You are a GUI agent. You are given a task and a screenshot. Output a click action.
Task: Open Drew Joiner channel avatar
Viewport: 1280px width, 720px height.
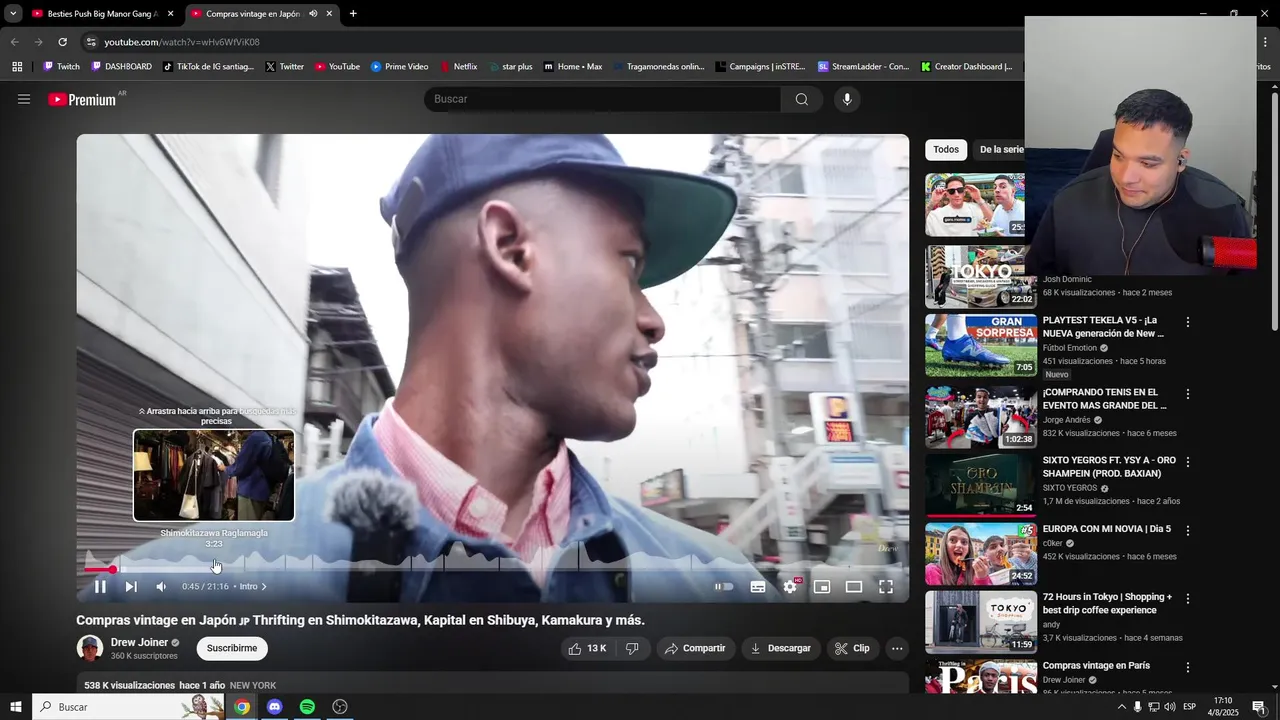[x=90, y=648]
